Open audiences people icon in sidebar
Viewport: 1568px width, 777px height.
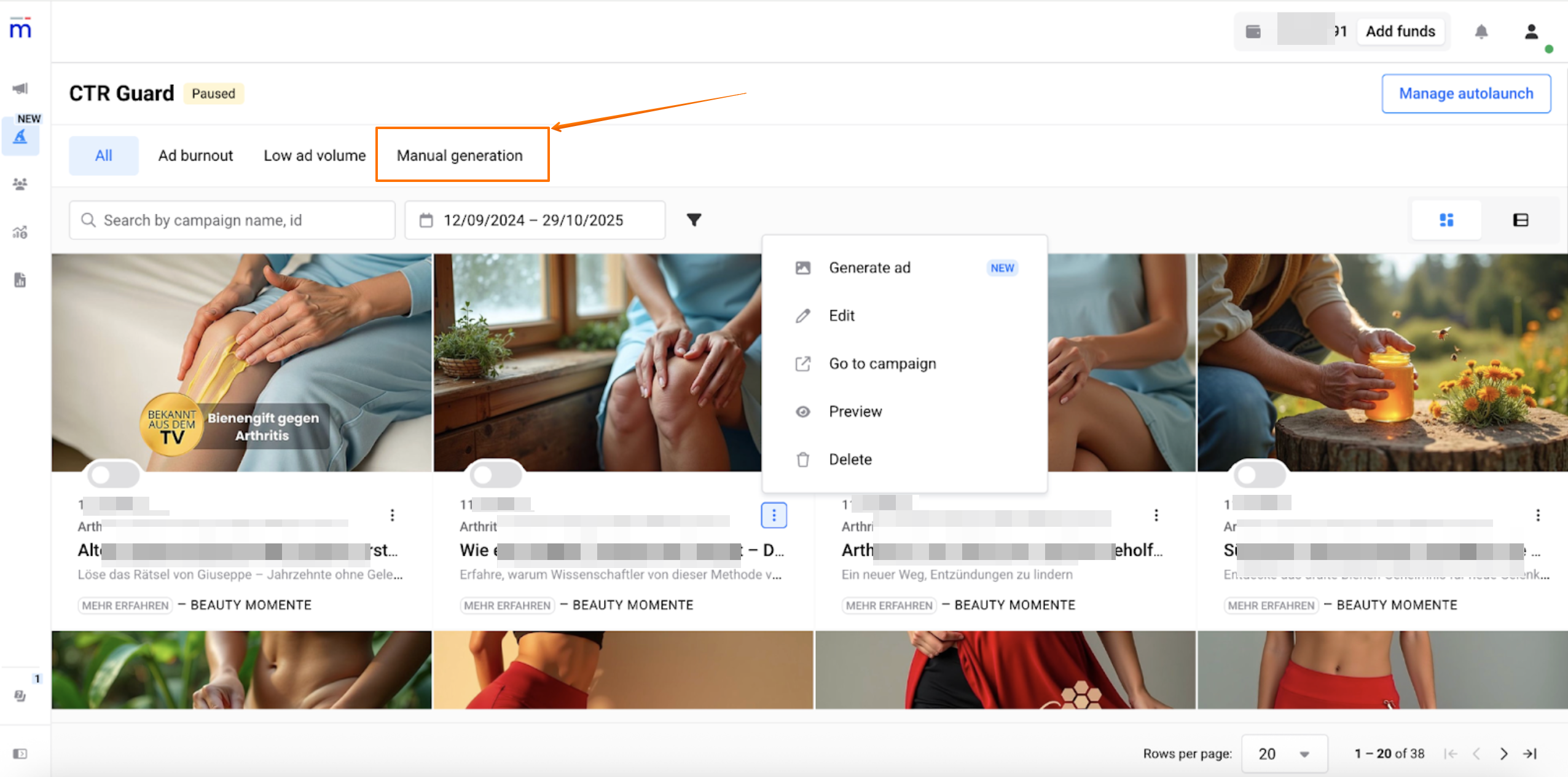point(20,184)
